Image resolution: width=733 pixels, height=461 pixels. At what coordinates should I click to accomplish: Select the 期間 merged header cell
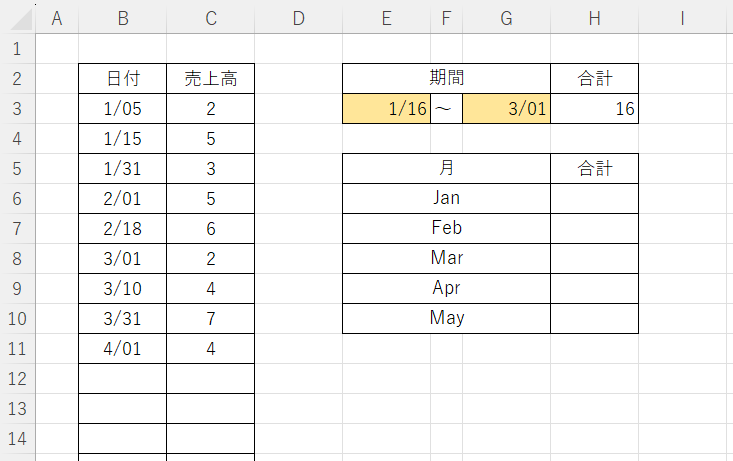[x=446, y=79]
